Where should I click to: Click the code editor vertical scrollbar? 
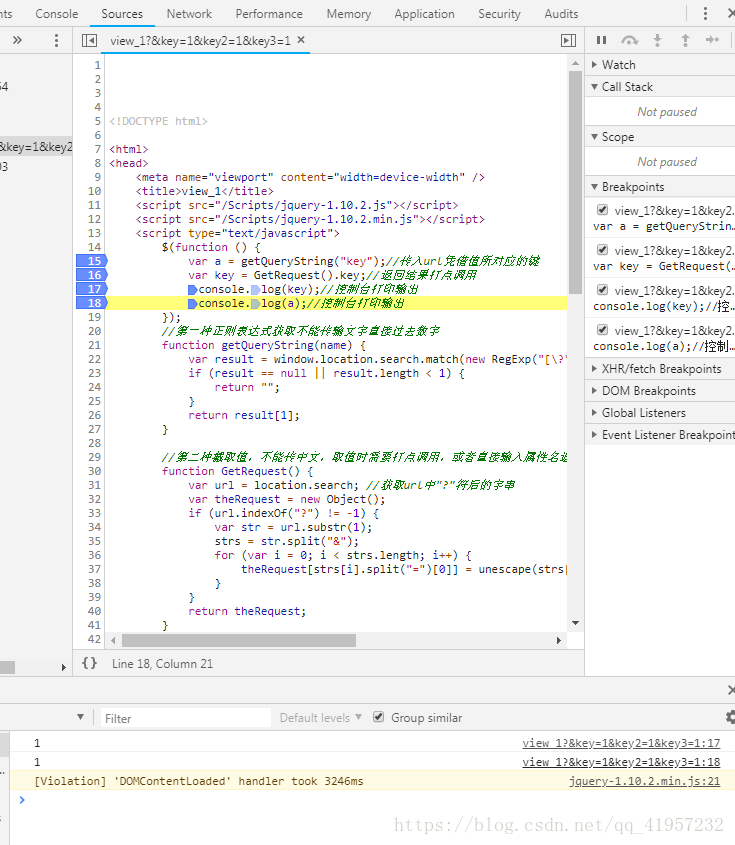[x=575, y=183]
